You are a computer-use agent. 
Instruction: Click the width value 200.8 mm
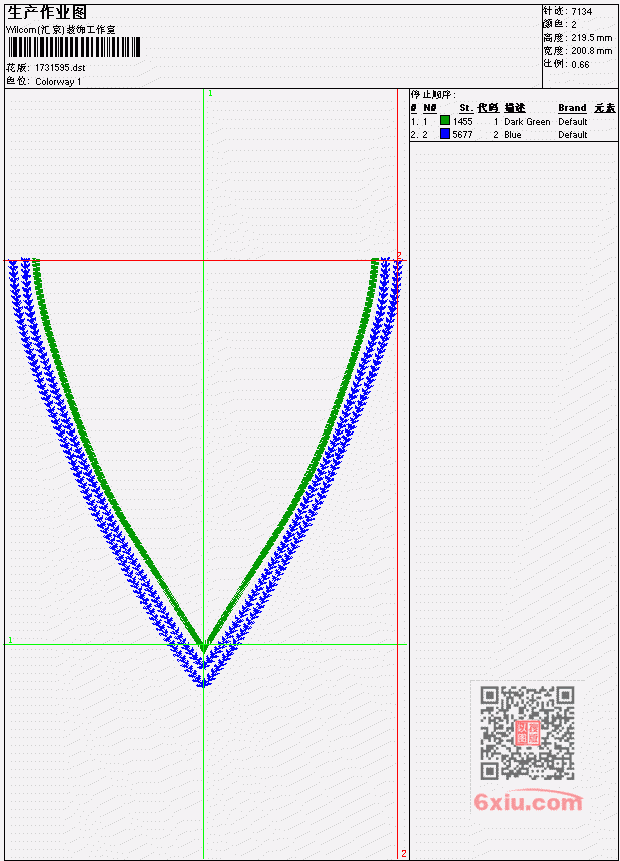(x=591, y=51)
